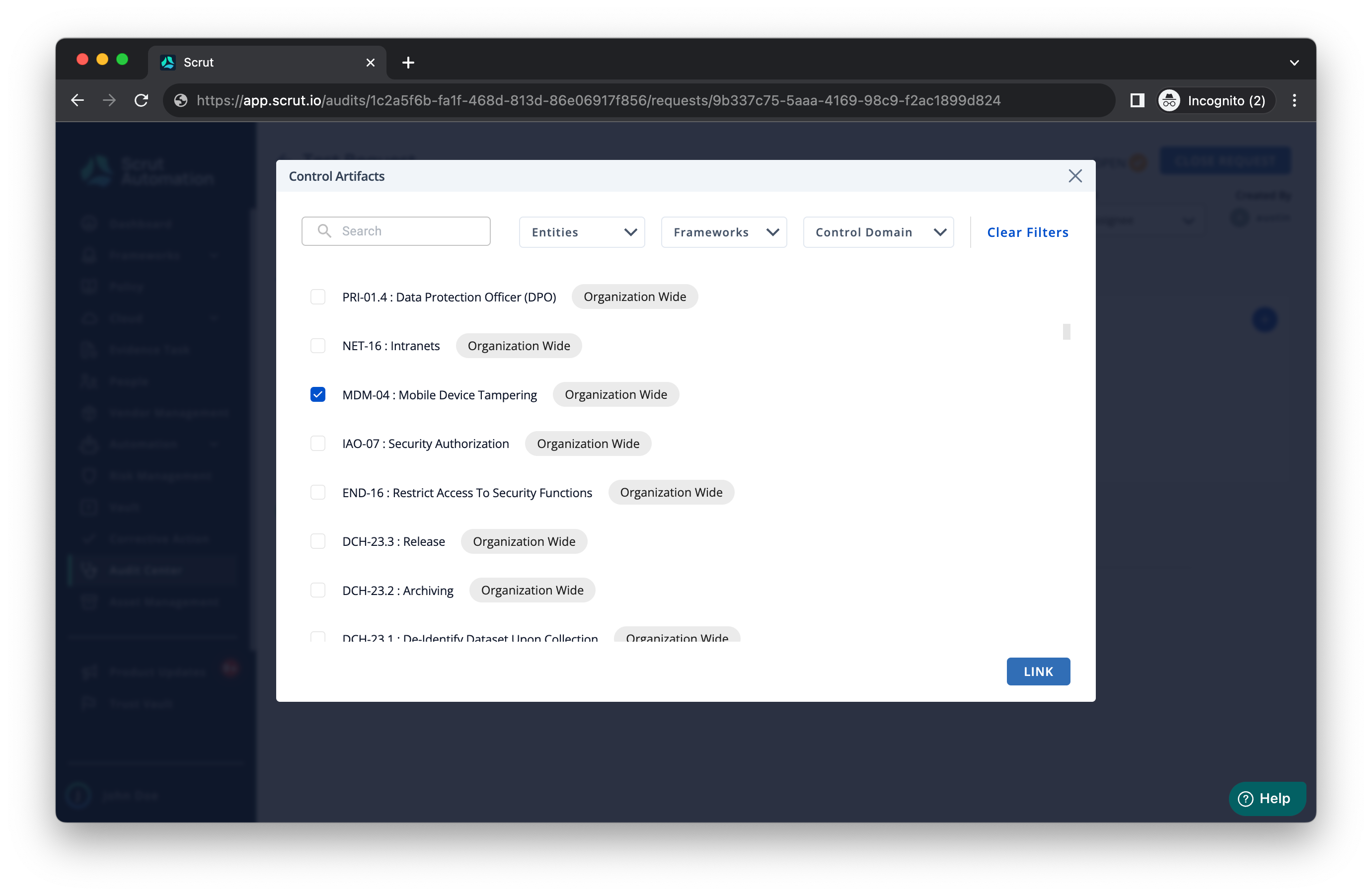Viewport: 1372px width, 896px height.
Task: Check the IAO-07 Security Authorization checkbox
Action: 317,444
